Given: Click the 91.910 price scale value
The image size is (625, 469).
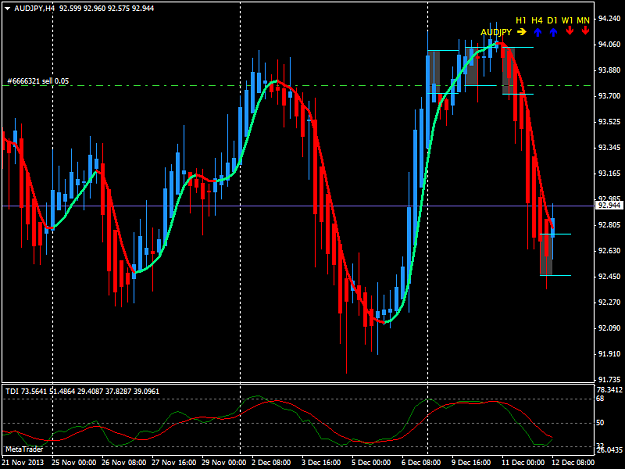Looking at the screenshot, I should click(609, 354).
